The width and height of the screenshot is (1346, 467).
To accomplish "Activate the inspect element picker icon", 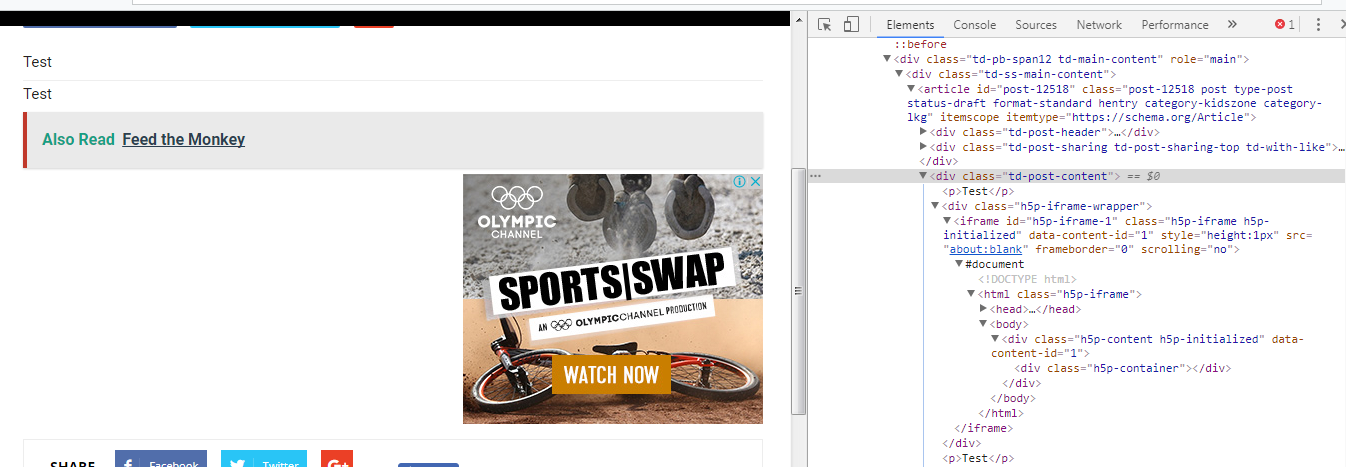I will pyautogui.click(x=825, y=24).
